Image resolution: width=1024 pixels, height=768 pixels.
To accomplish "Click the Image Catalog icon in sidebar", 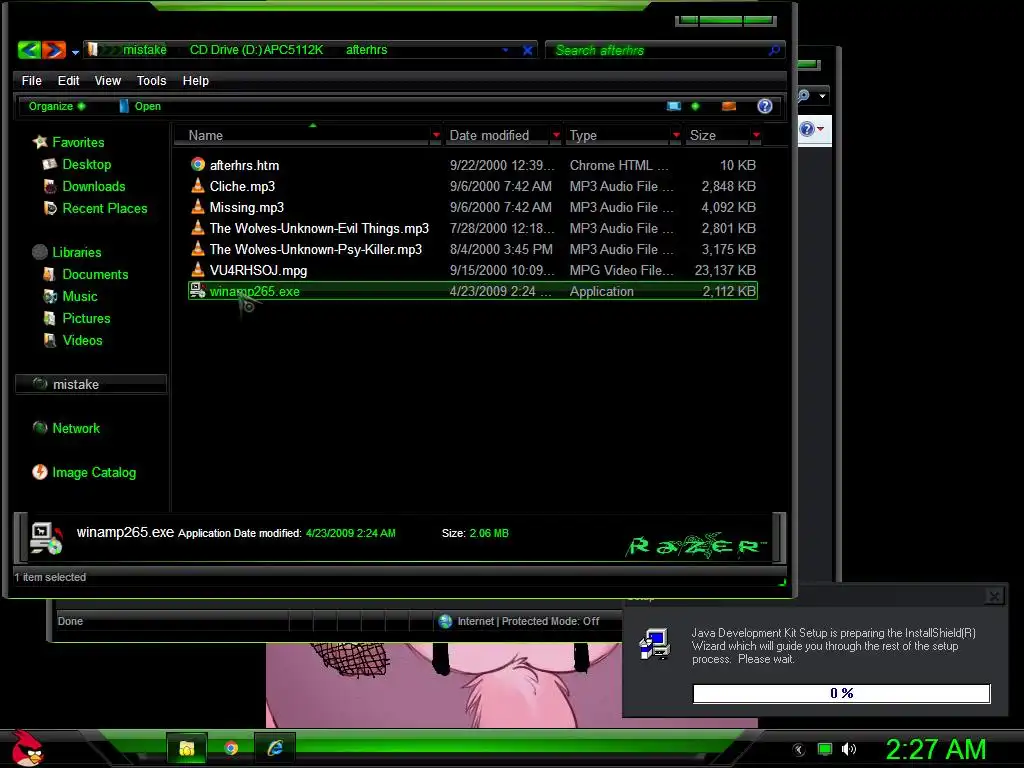I will tap(40, 472).
